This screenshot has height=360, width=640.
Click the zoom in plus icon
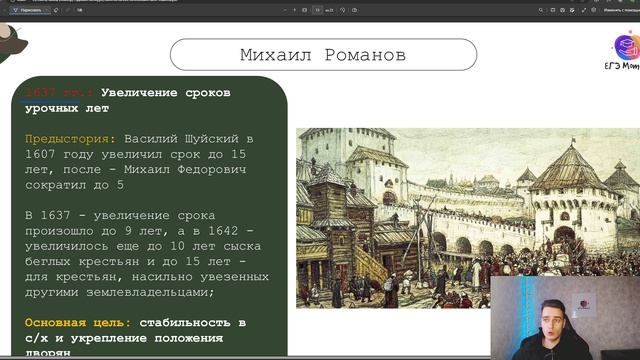[x=294, y=10]
